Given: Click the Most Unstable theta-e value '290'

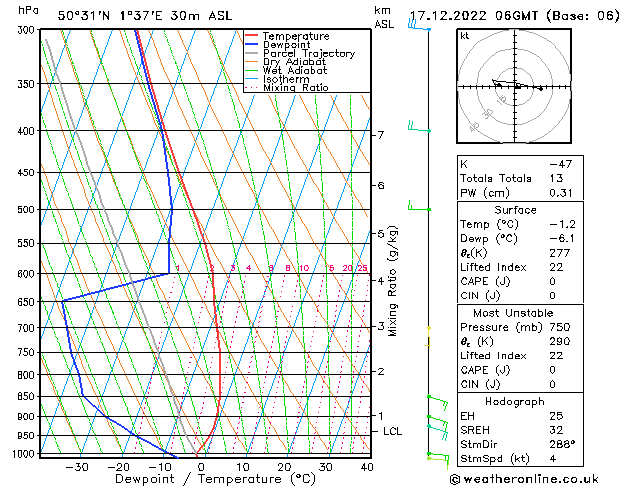Looking at the screenshot, I should [x=560, y=341].
